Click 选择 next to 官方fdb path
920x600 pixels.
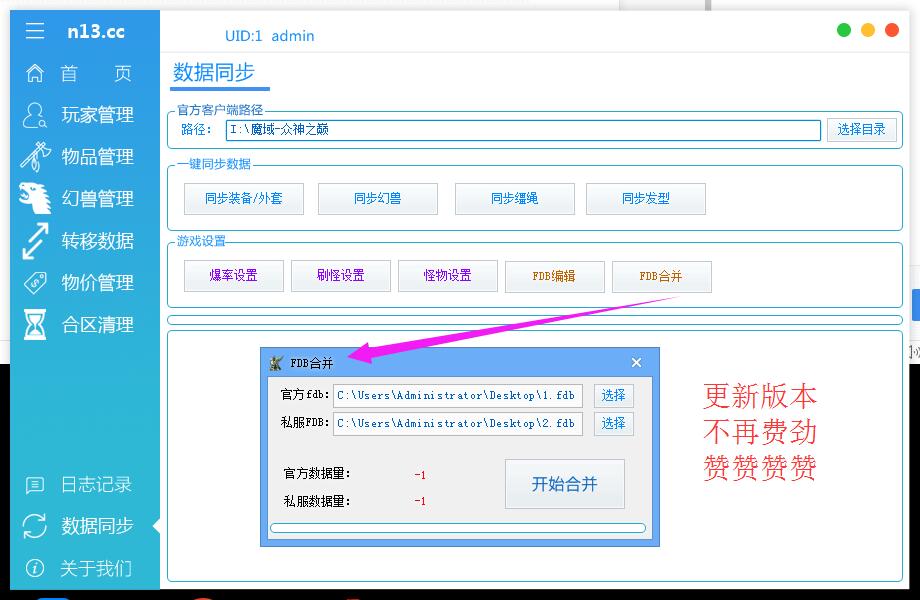click(x=614, y=395)
